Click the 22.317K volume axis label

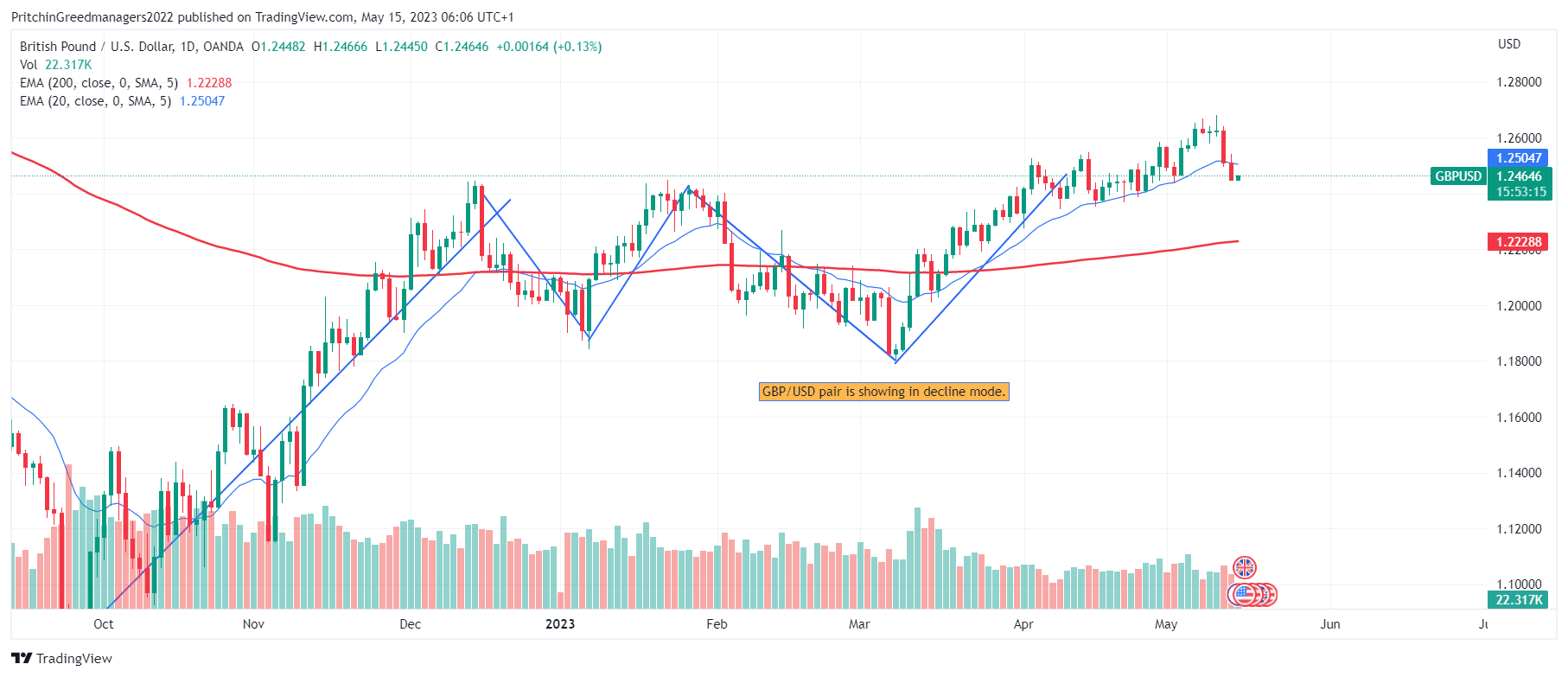[1519, 600]
